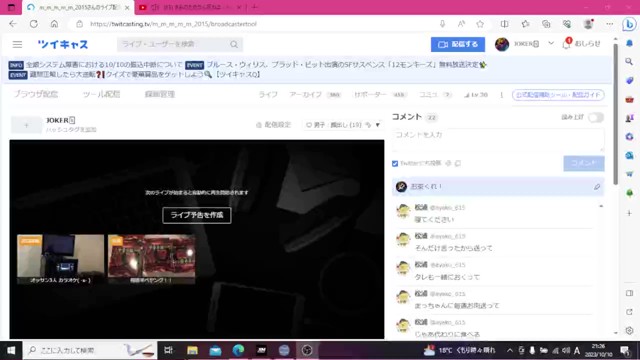Click the search magnifier icon in the search box
The image size is (640, 360).
pos(234,44)
